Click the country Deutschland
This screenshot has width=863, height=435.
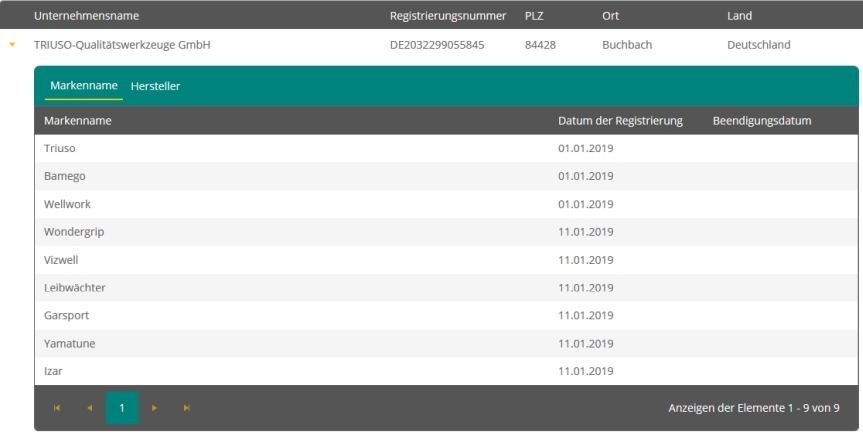tap(758, 45)
